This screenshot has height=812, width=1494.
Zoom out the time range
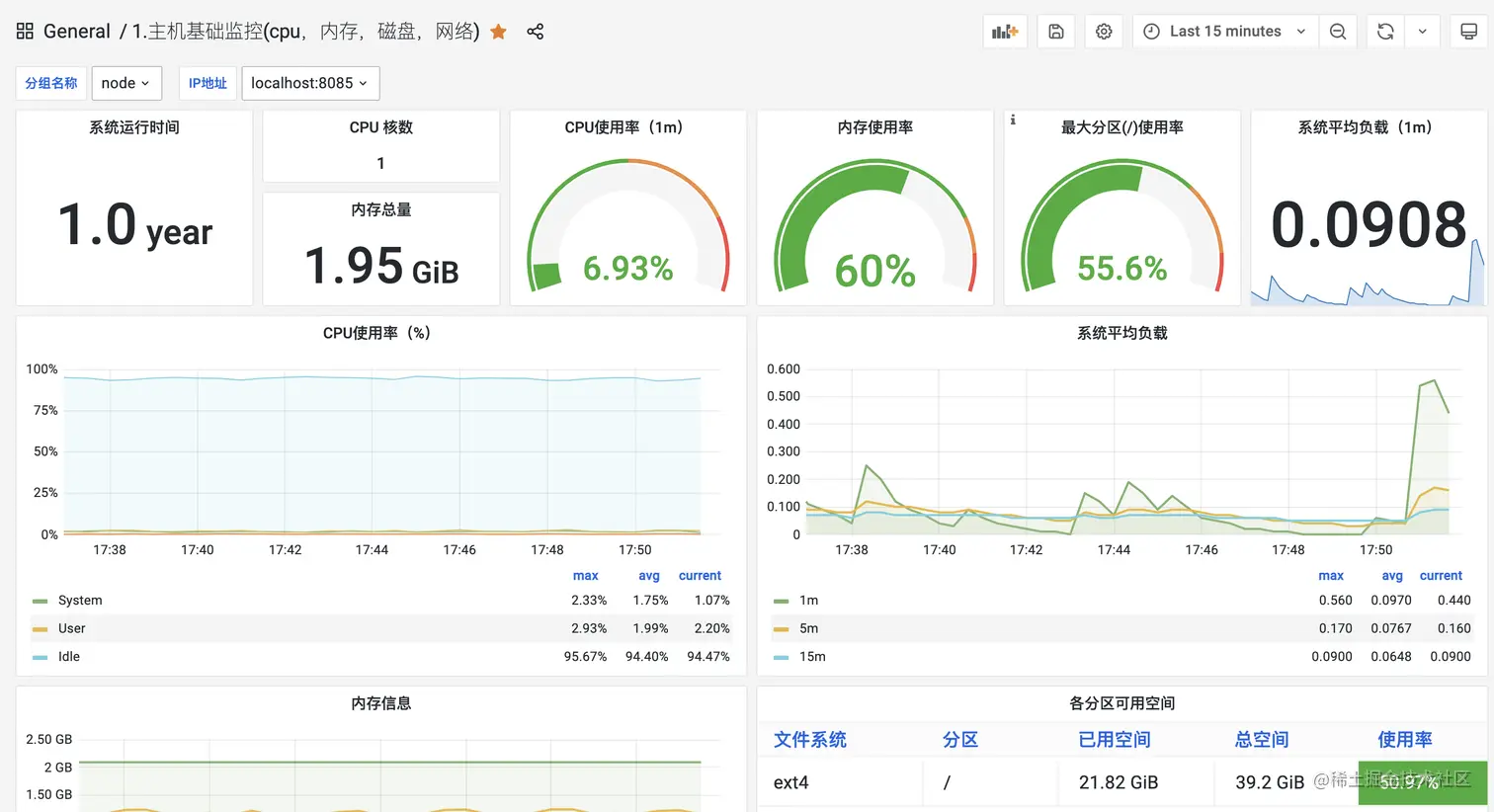[1338, 32]
